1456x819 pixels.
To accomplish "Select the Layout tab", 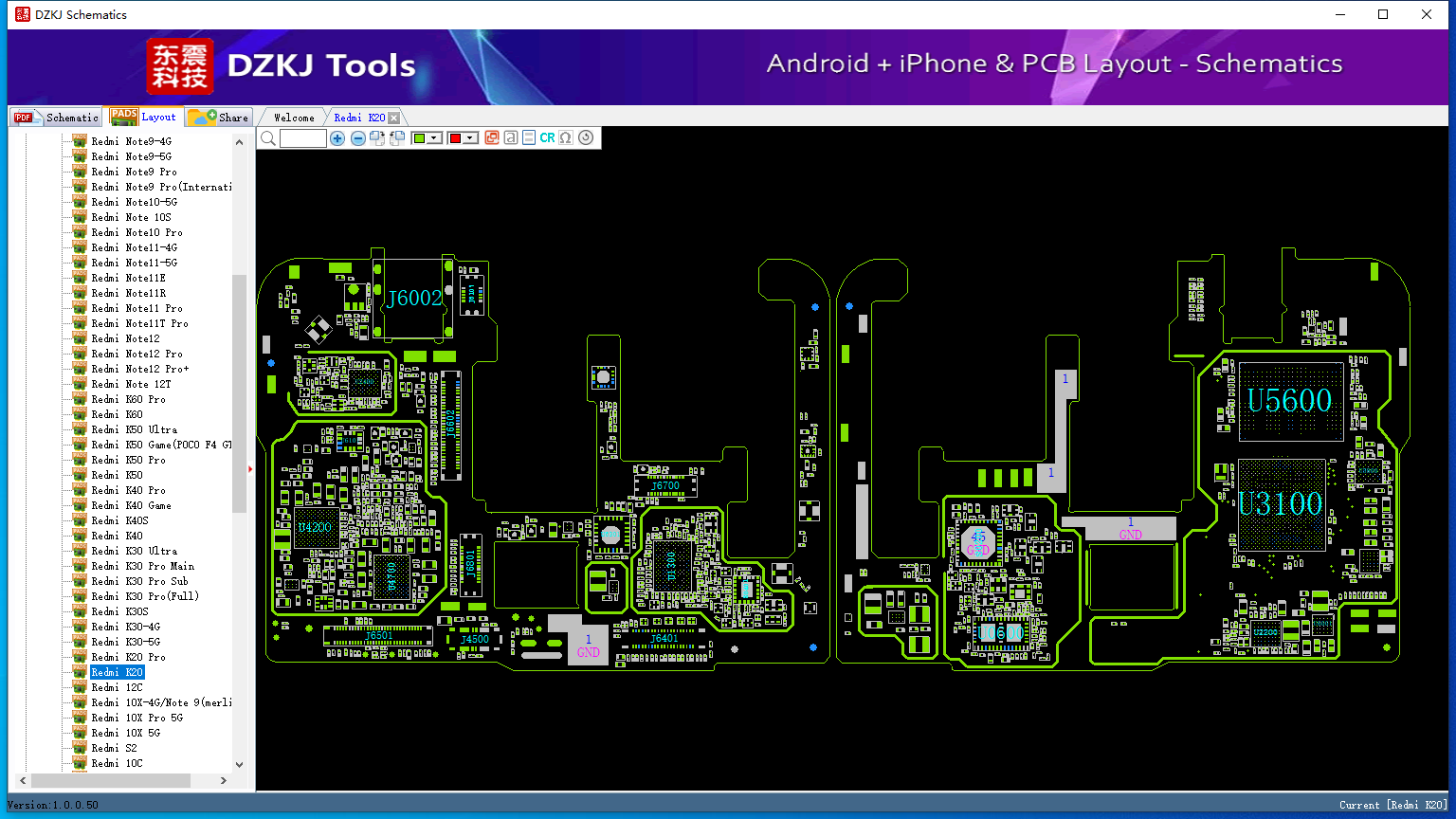I will [143, 117].
